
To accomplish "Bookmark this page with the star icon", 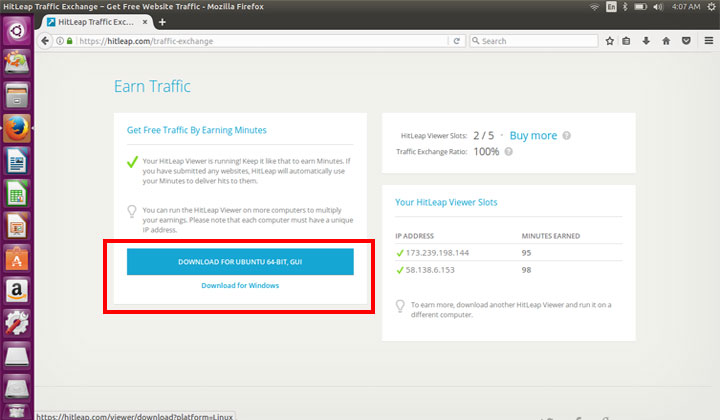I will 609,41.
